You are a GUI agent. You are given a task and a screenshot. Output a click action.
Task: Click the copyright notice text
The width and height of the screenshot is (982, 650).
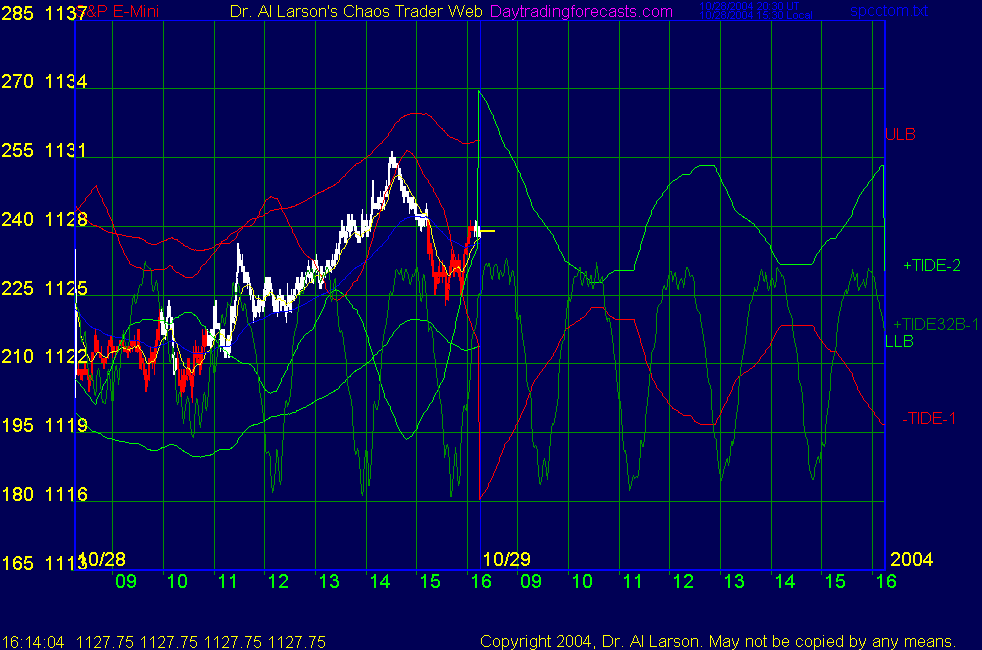coord(718,641)
